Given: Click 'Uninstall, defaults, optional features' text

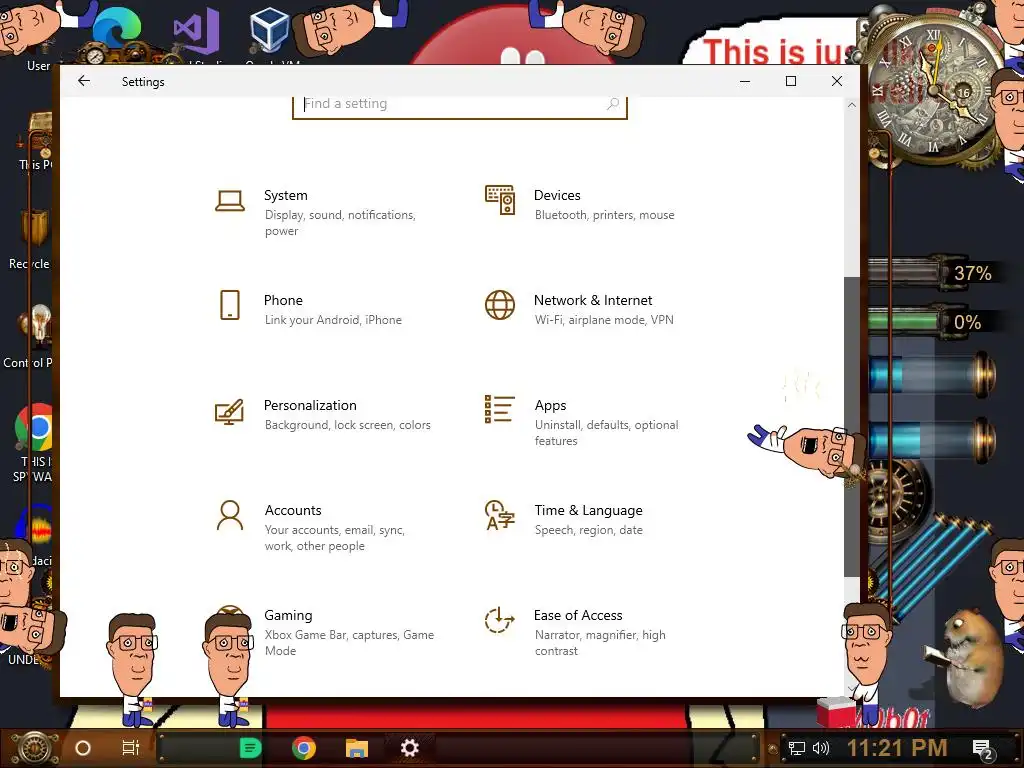Looking at the screenshot, I should (607, 433).
